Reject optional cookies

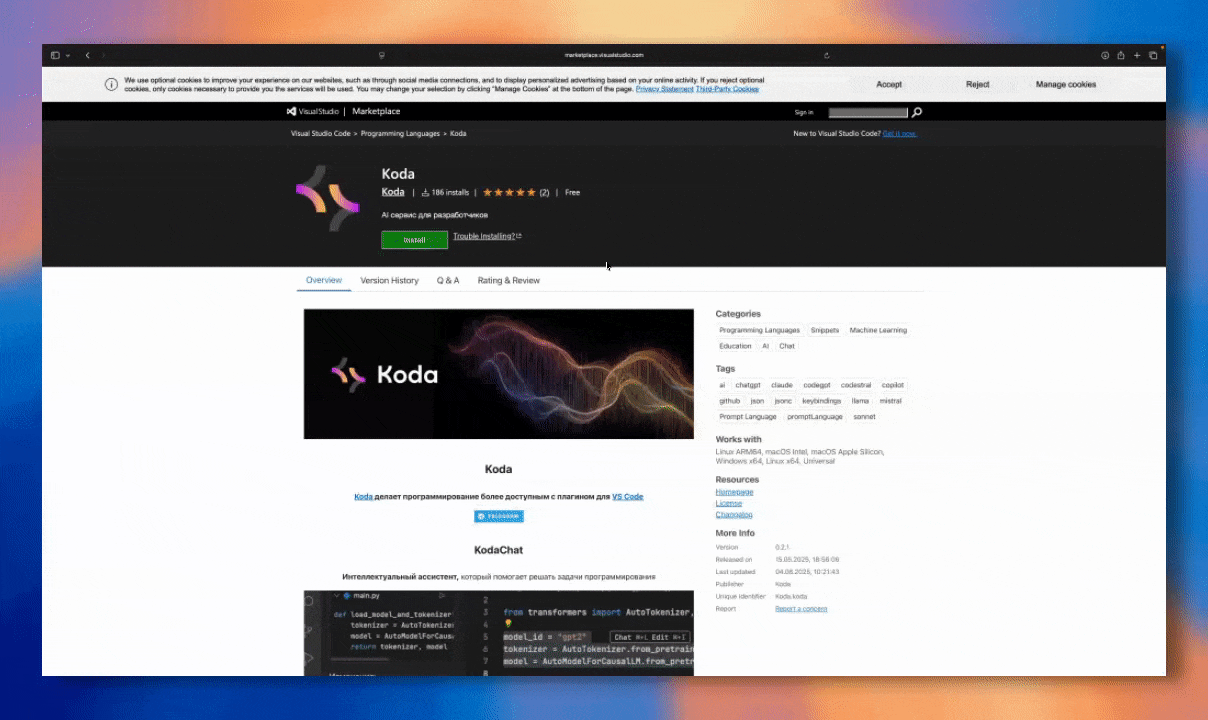point(978,84)
